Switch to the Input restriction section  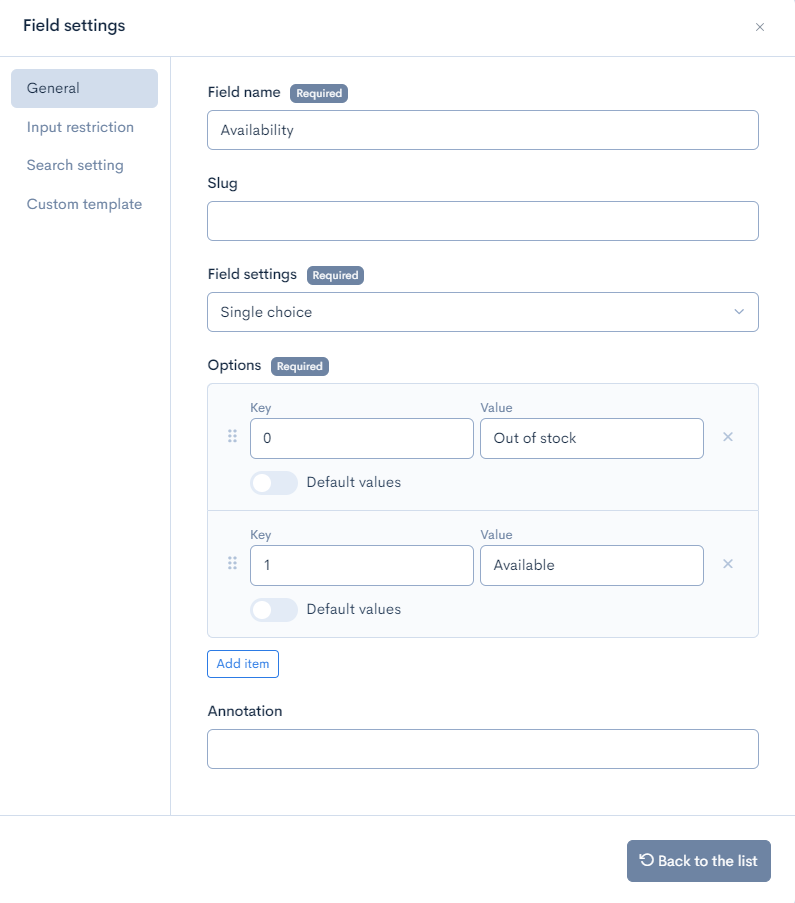pos(80,127)
